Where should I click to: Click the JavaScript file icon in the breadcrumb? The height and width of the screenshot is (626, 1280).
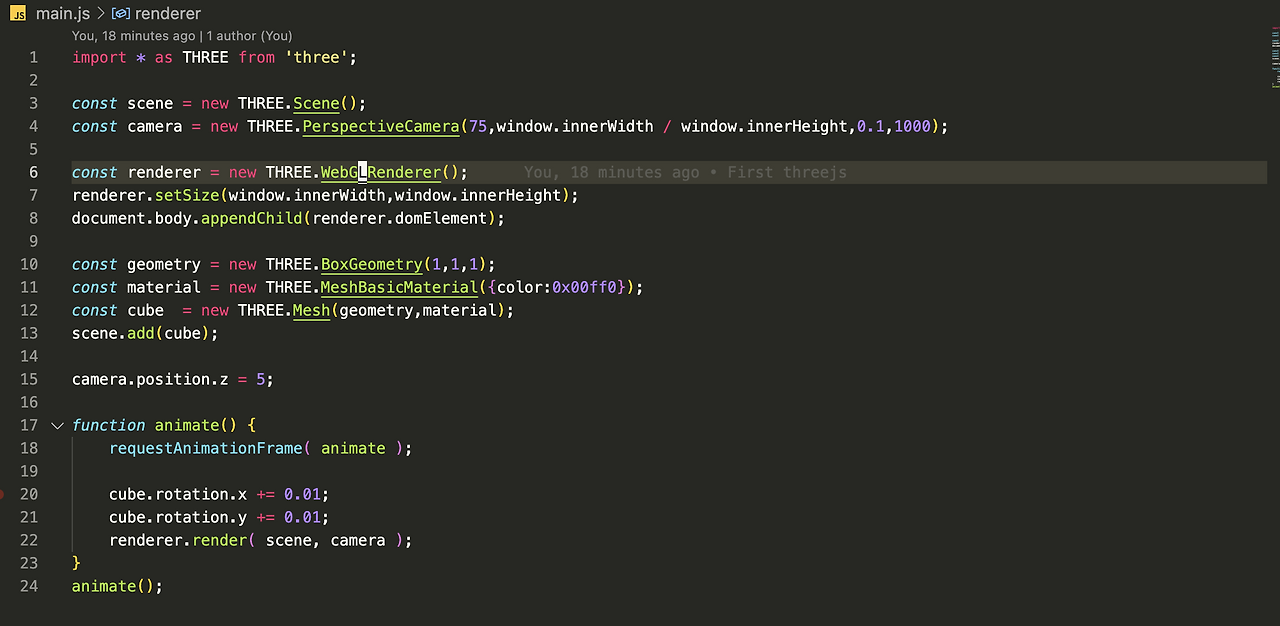click(18, 13)
